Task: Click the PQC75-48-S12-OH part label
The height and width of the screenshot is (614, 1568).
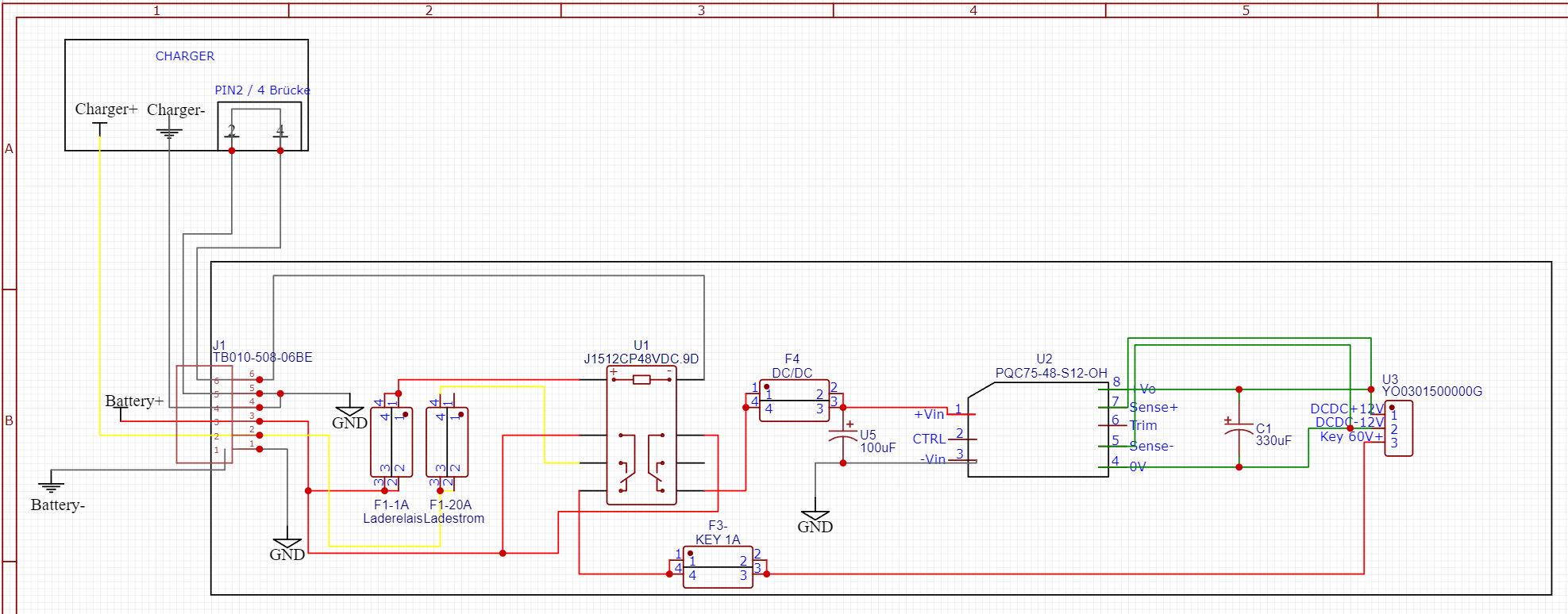Action: tap(1051, 374)
